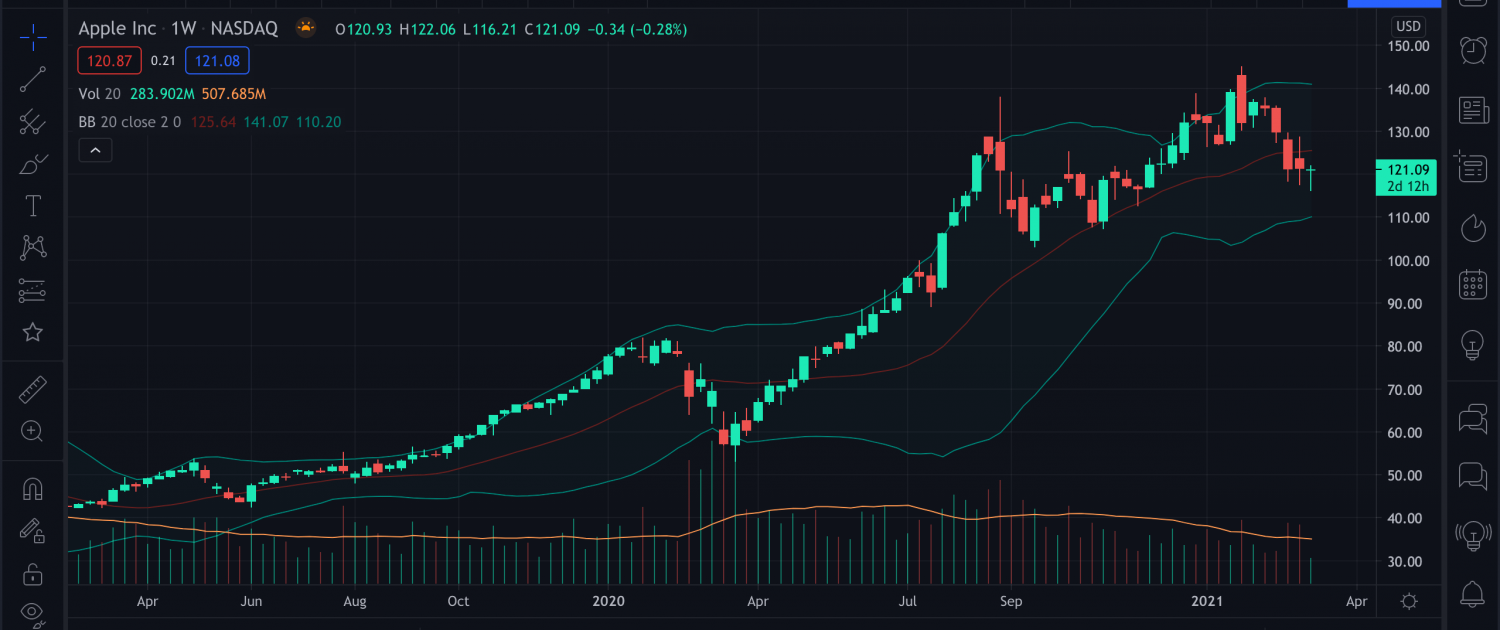Toggle lock all drawing tools
This screenshot has width=1500, height=630.
tap(33, 574)
